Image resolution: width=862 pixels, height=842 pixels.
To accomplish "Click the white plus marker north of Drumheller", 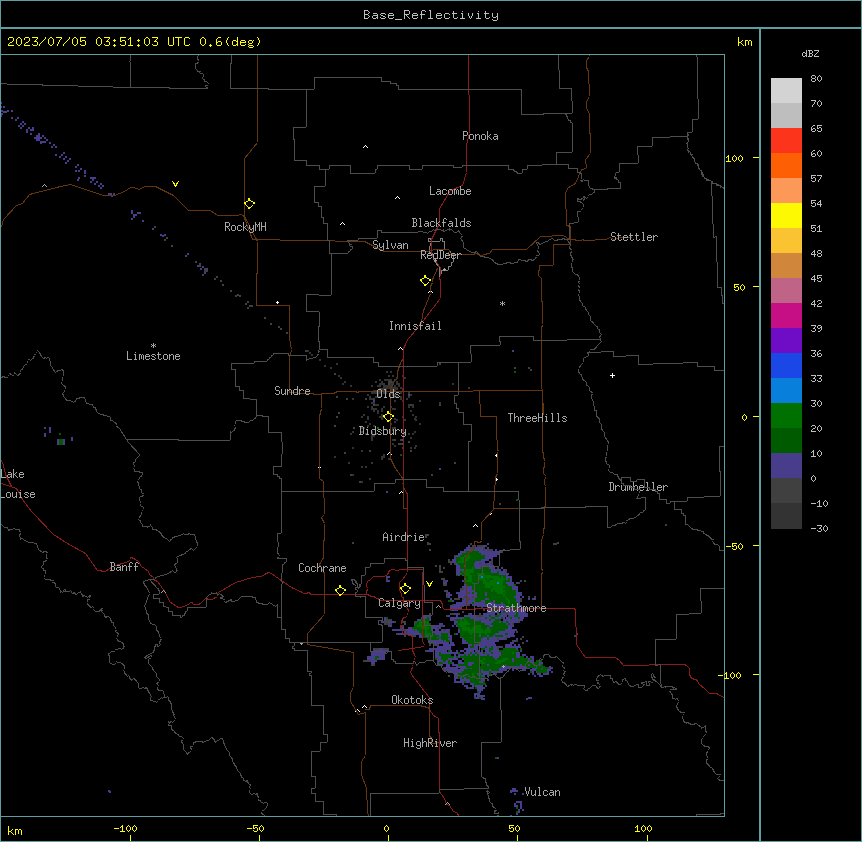I will pos(612,375).
